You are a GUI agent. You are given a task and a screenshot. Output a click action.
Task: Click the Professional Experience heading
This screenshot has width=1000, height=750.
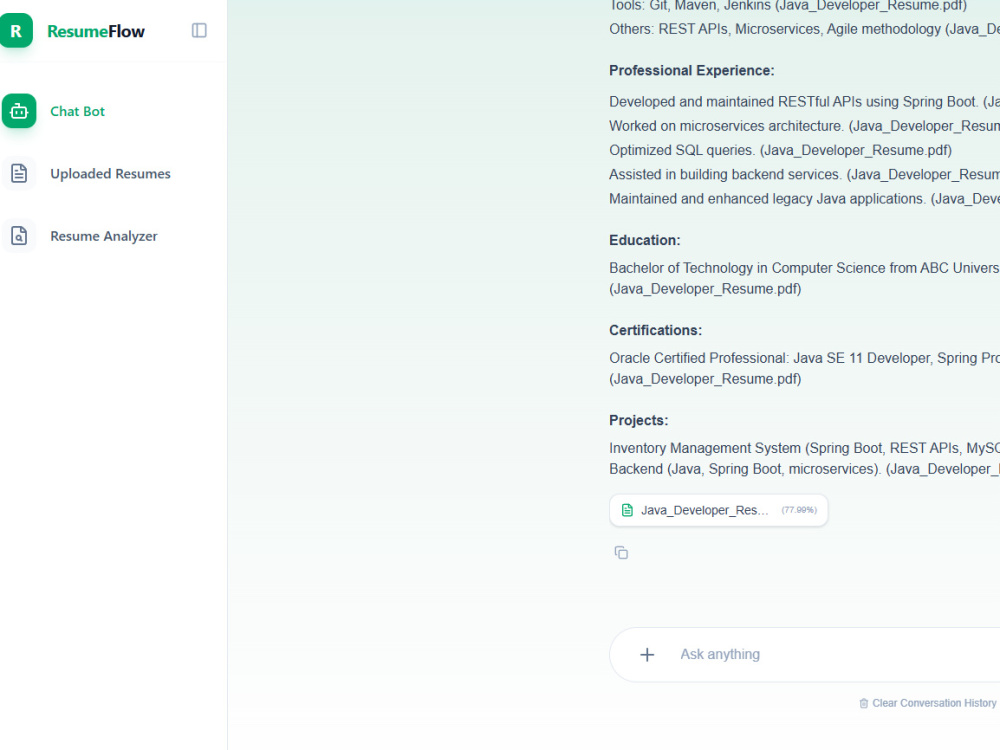691,71
